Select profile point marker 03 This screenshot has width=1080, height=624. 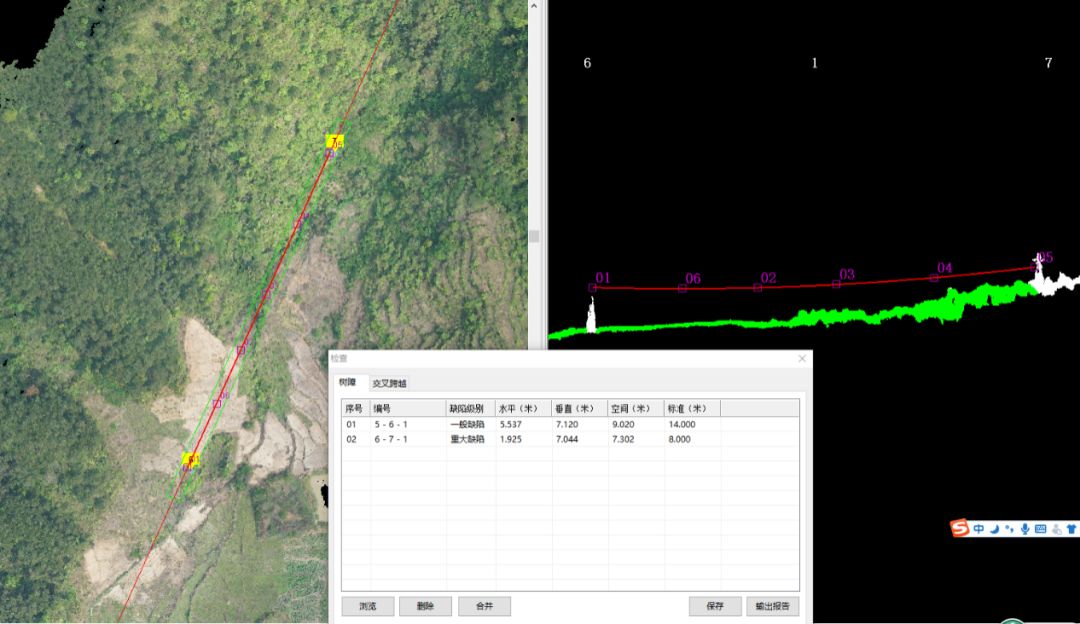[837, 283]
